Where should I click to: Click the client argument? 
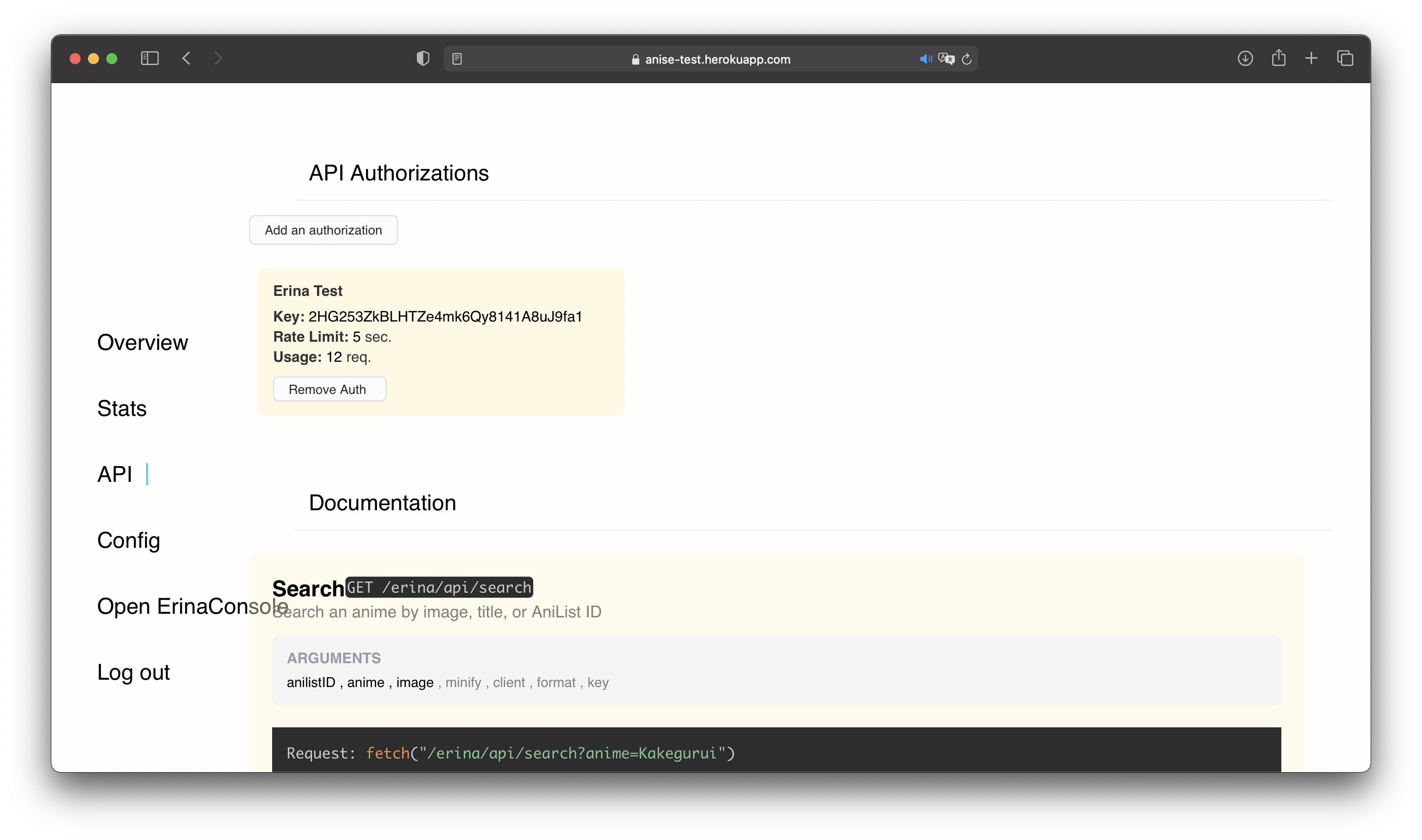point(509,682)
